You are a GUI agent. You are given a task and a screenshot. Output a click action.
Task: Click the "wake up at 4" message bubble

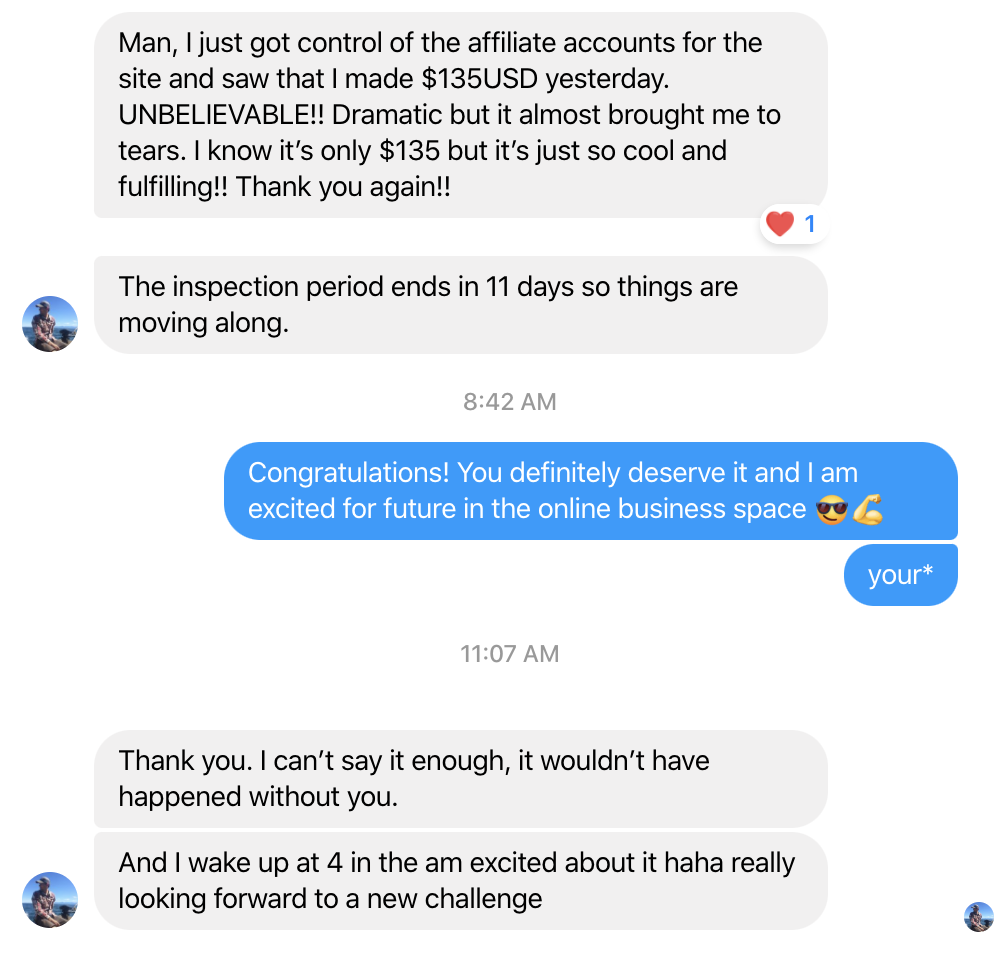[x=460, y=880]
